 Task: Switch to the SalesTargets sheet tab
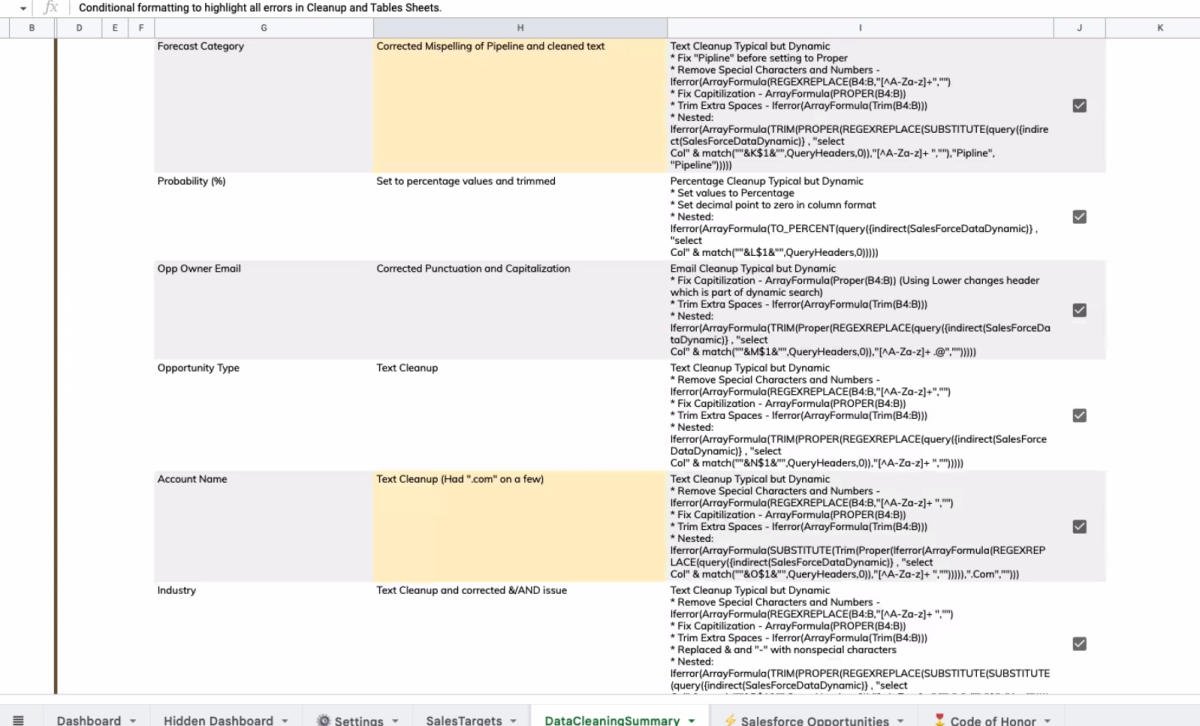click(x=463, y=720)
